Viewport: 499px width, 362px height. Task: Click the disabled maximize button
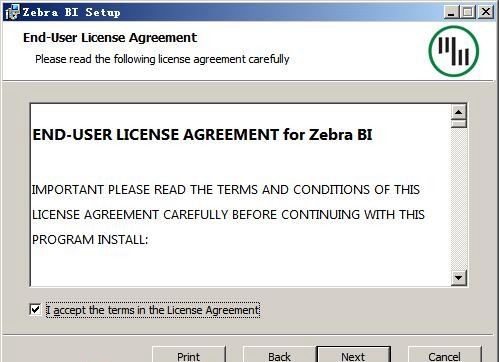coord(468,12)
